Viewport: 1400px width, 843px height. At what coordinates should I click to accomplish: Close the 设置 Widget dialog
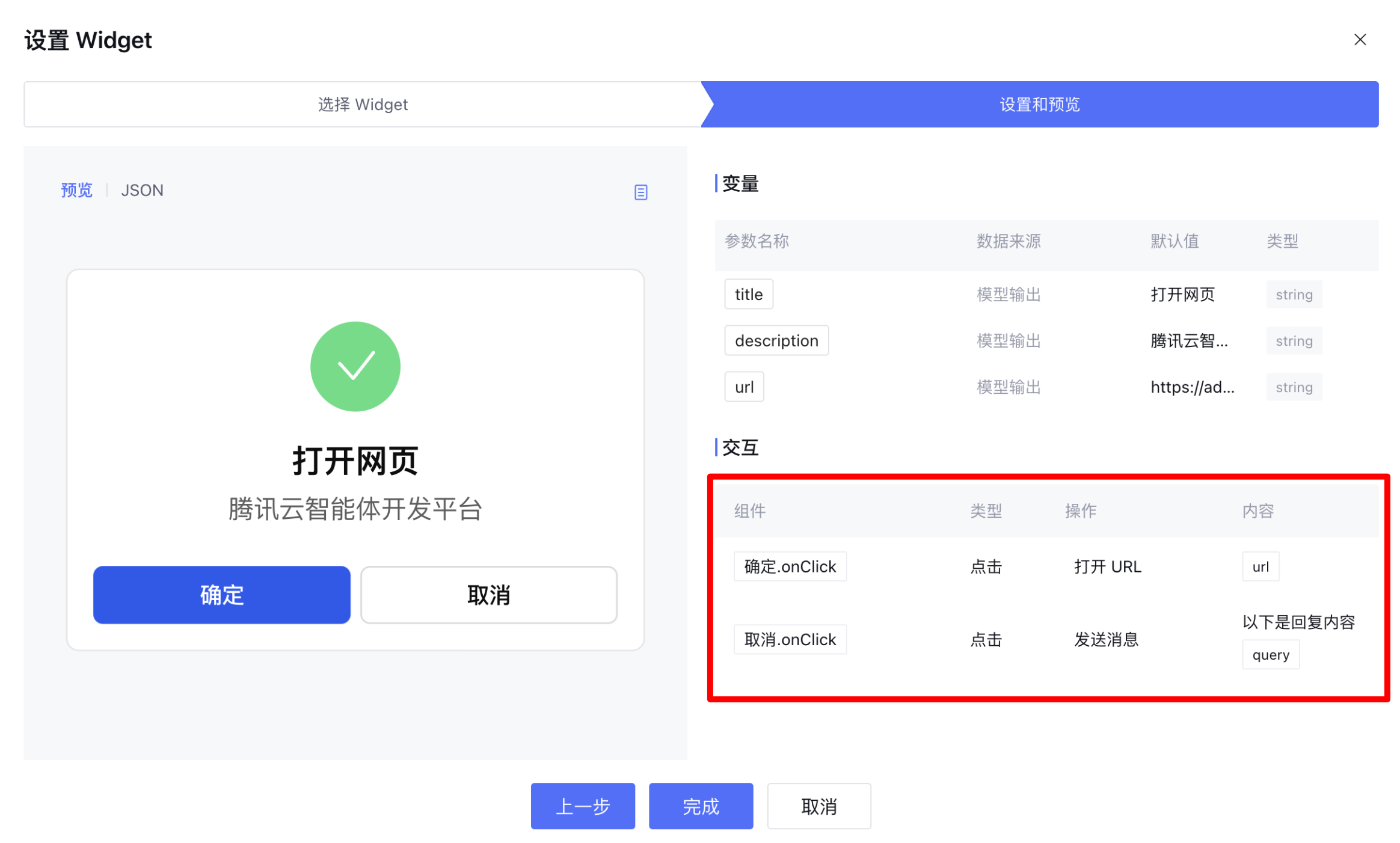(1359, 40)
